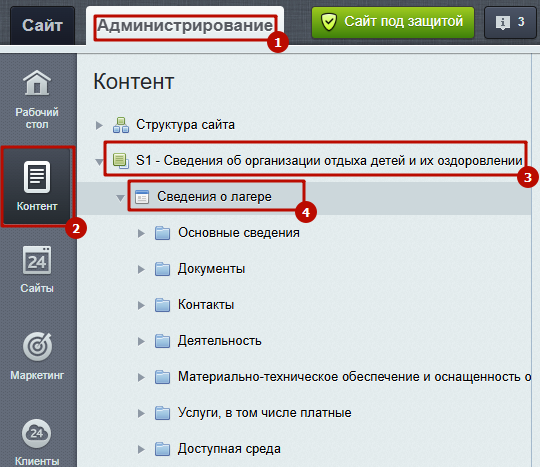Expand the Деятельность folder arrow

(141, 341)
